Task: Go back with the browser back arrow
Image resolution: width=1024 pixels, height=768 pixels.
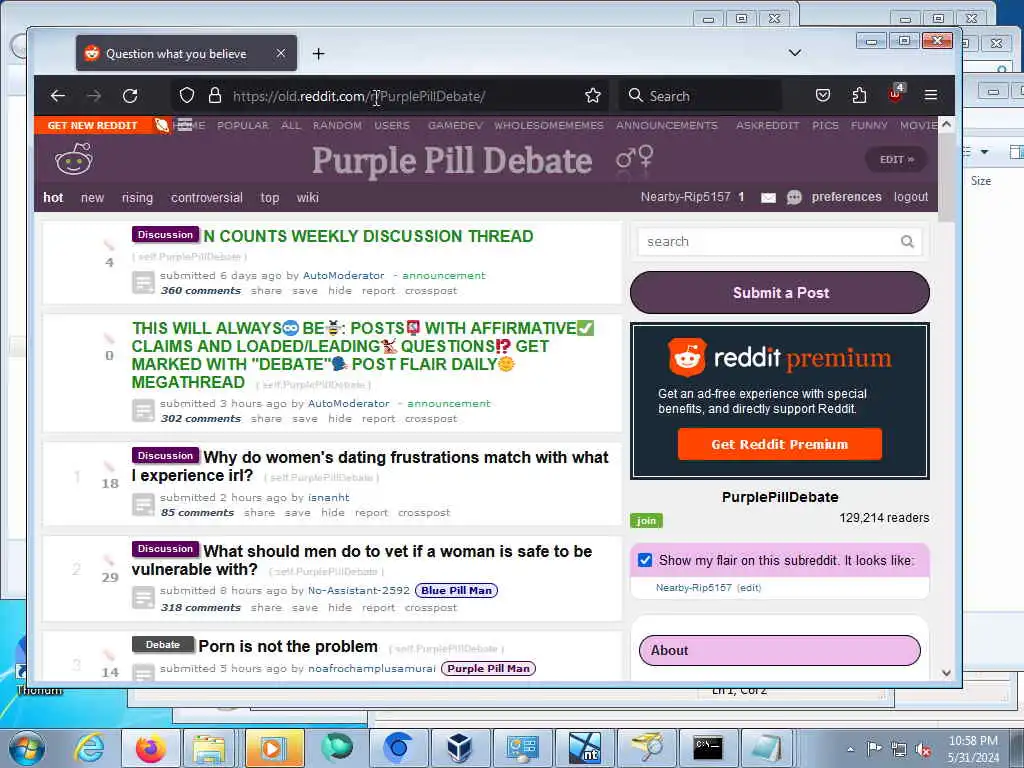Action: click(x=57, y=96)
